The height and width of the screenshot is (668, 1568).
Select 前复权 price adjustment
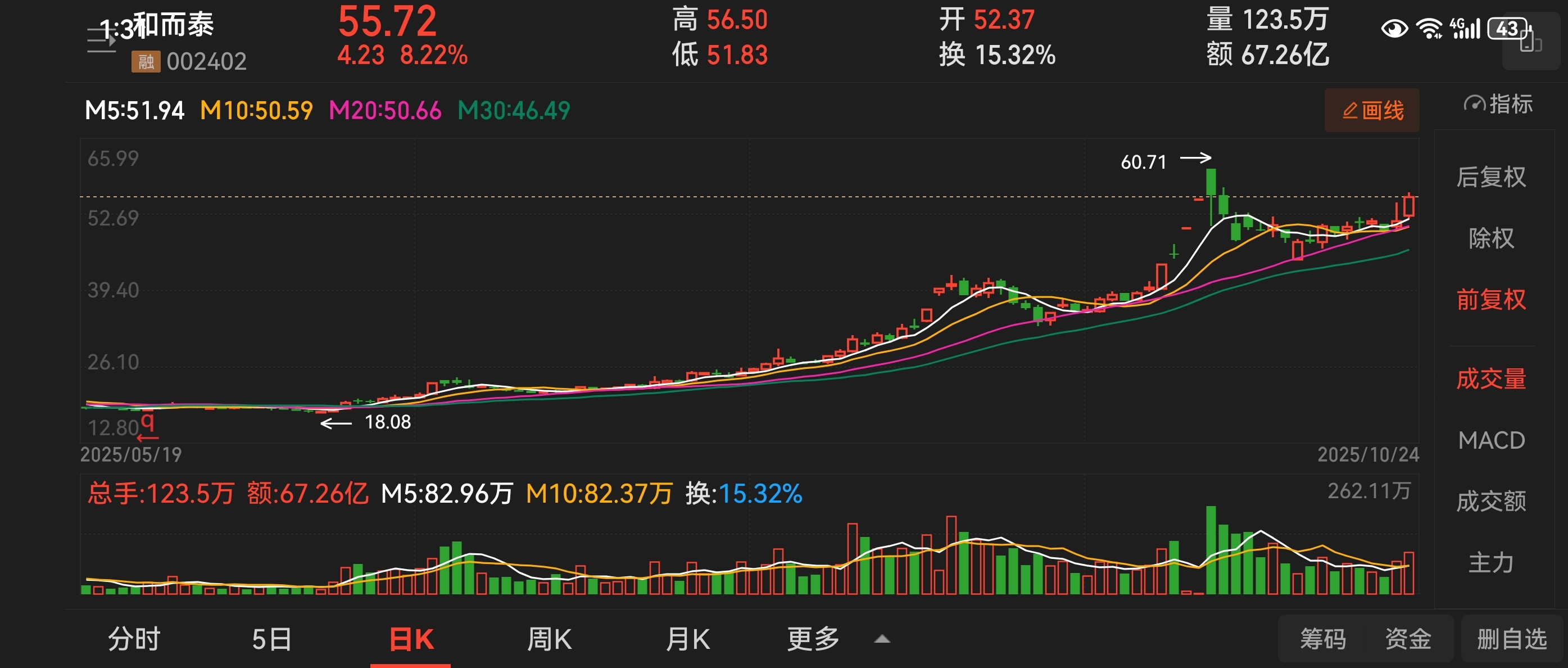tap(1490, 300)
